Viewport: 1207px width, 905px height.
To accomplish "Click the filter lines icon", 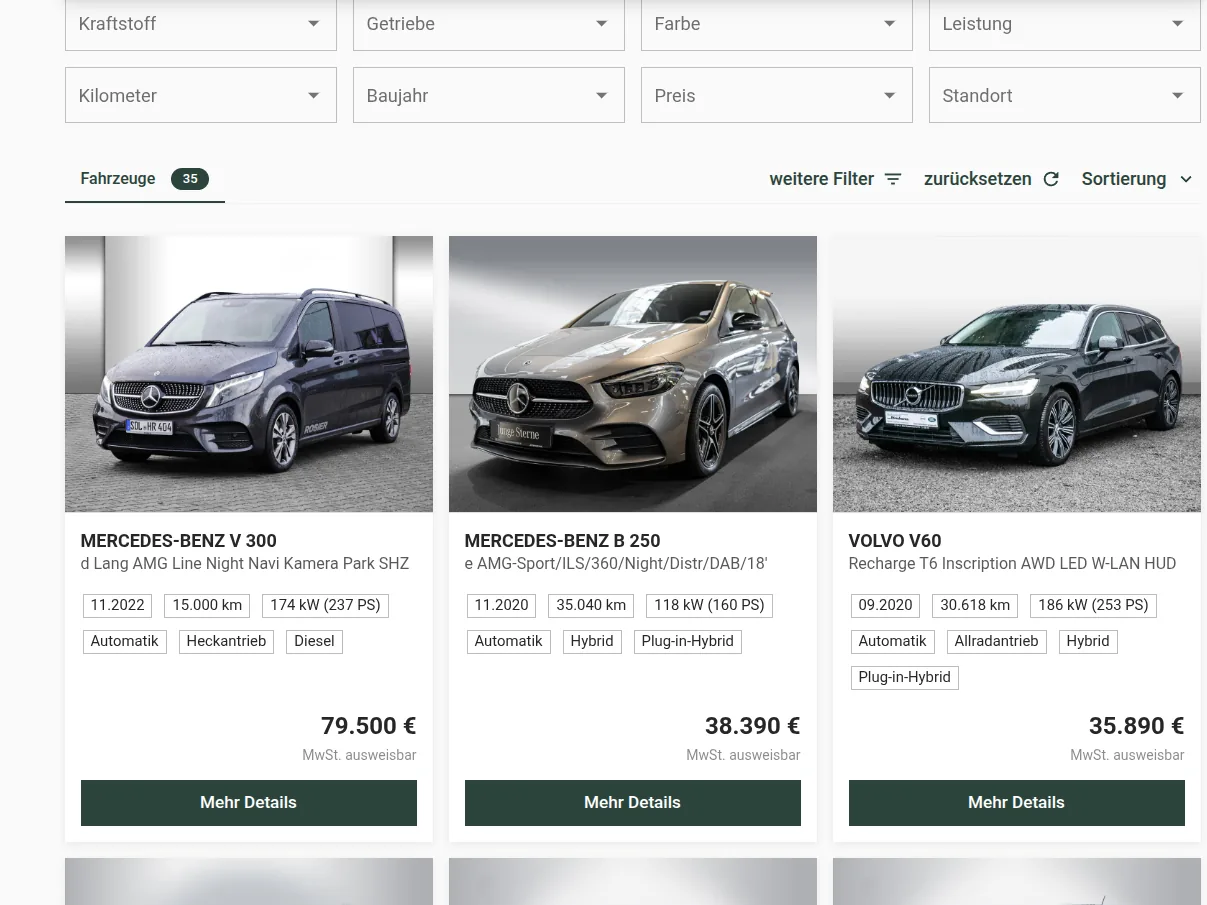I will [x=893, y=179].
